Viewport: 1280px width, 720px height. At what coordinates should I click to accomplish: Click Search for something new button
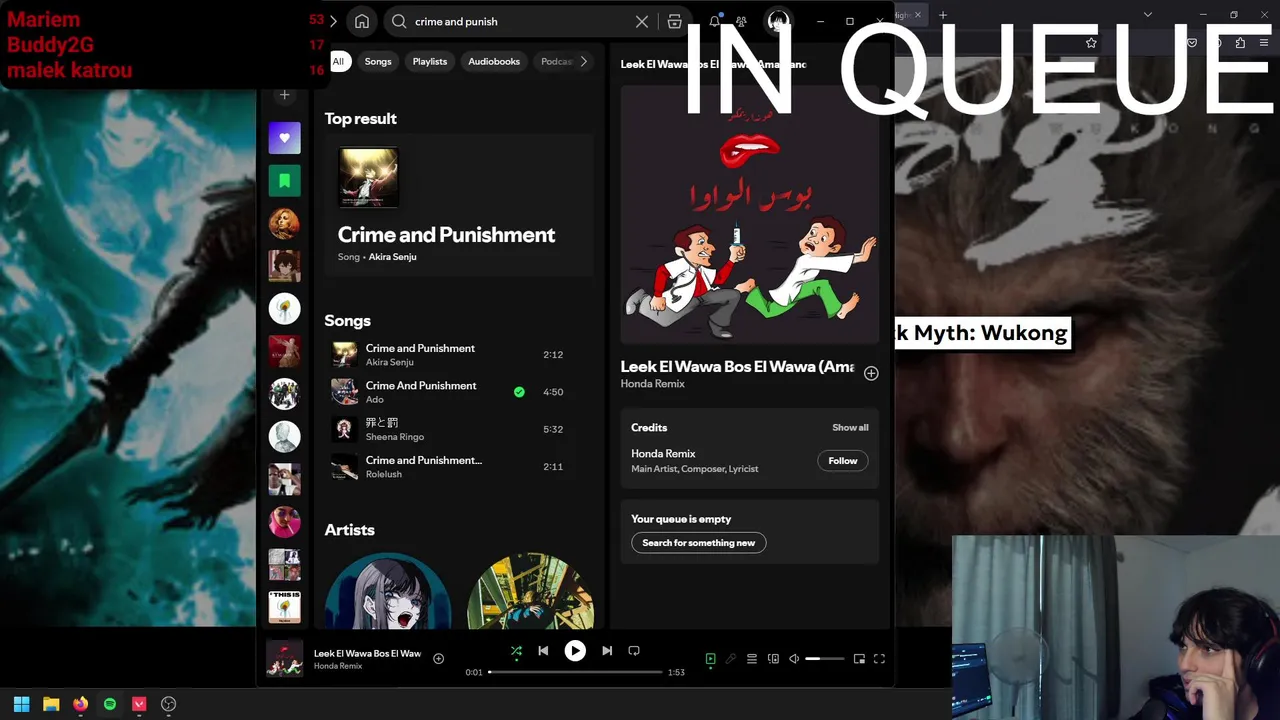click(x=699, y=543)
